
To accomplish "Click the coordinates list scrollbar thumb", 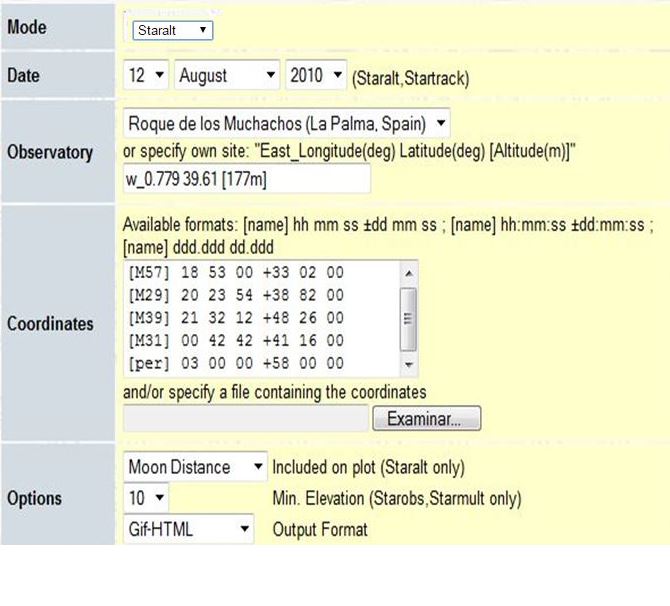I will [x=409, y=318].
